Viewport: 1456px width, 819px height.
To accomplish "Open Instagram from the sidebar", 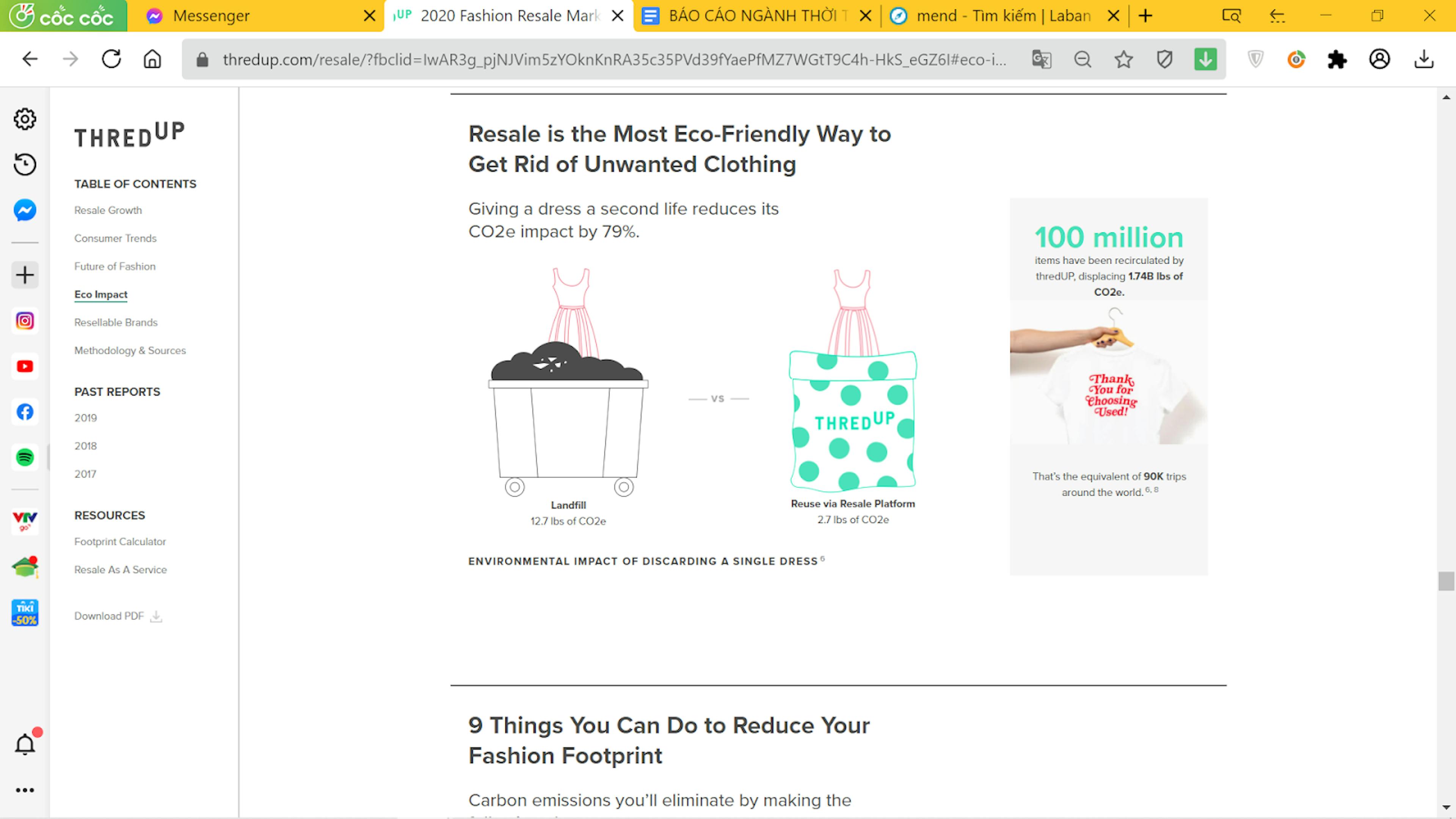I will pyautogui.click(x=25, y=321).
